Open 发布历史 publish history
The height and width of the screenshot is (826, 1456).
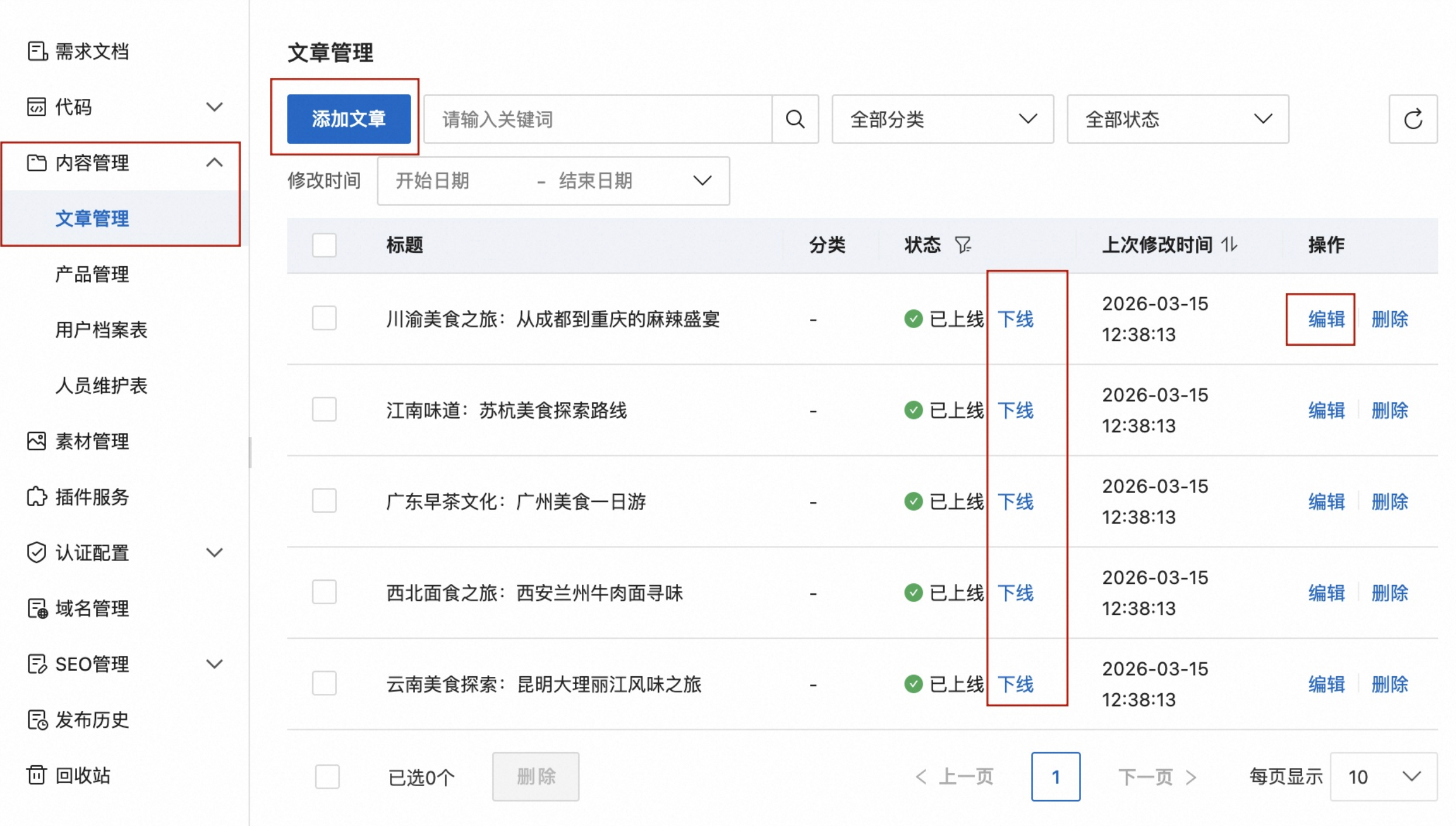(x=91, y=720)
